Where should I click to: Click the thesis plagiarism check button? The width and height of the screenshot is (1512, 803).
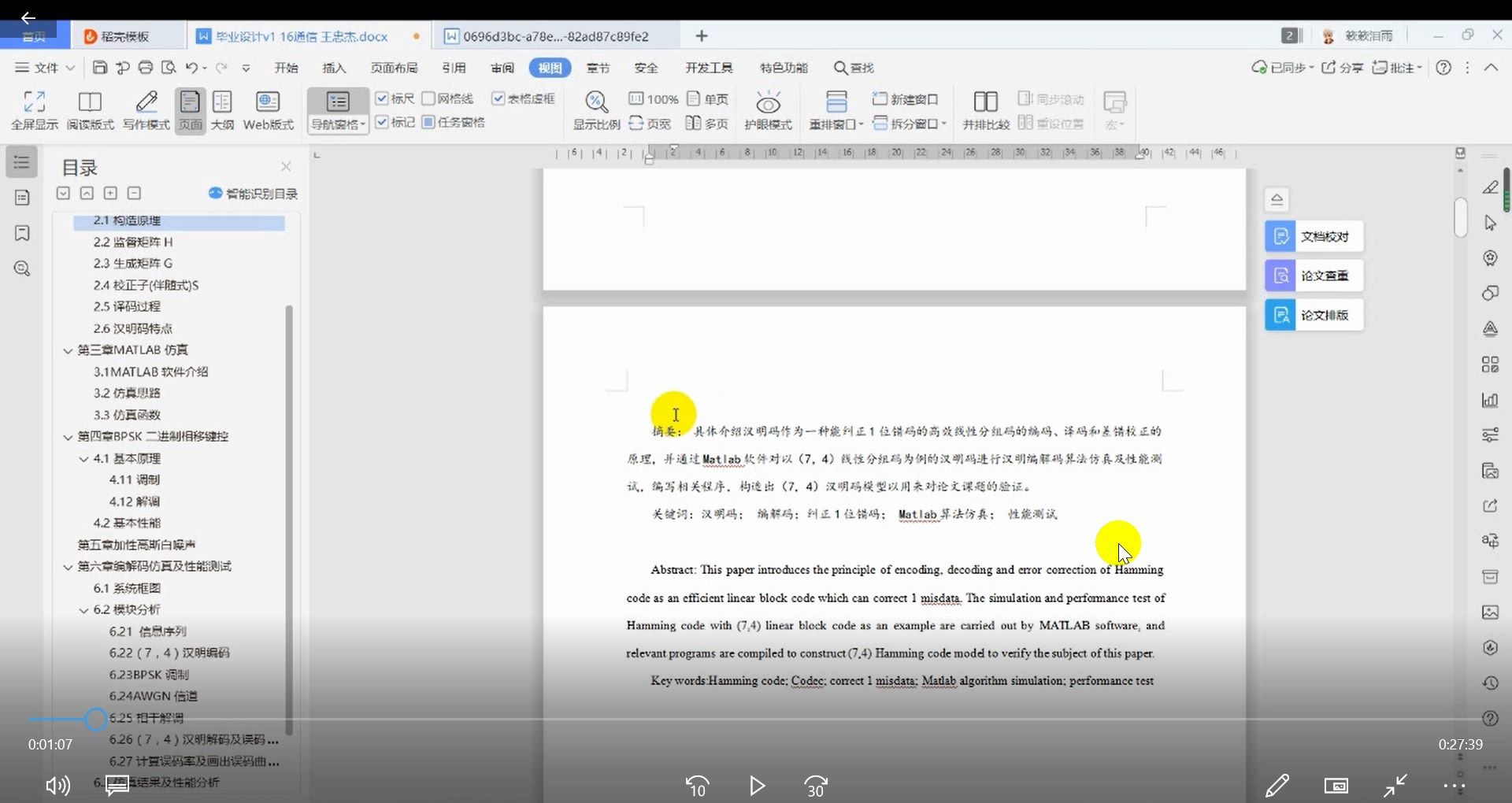[x=1314, y=276]
